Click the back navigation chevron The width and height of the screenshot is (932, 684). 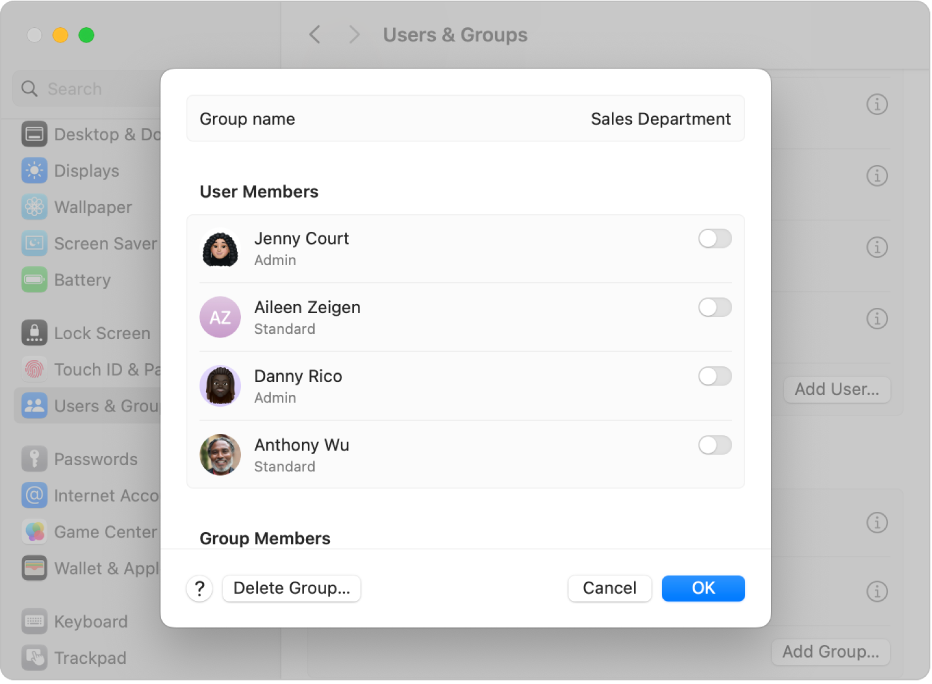click(x=315, y=34)
